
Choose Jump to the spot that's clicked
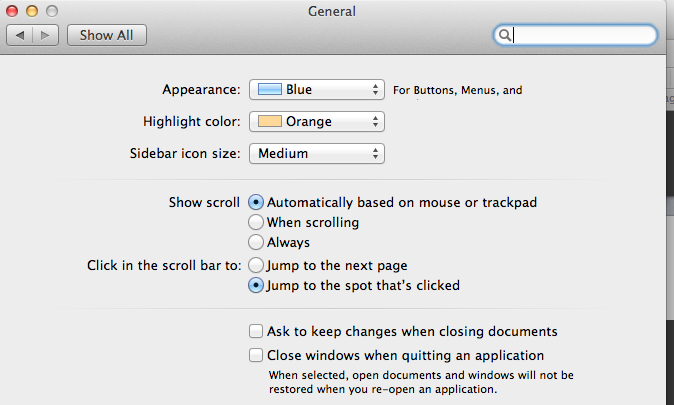click(x=256, y=286)
